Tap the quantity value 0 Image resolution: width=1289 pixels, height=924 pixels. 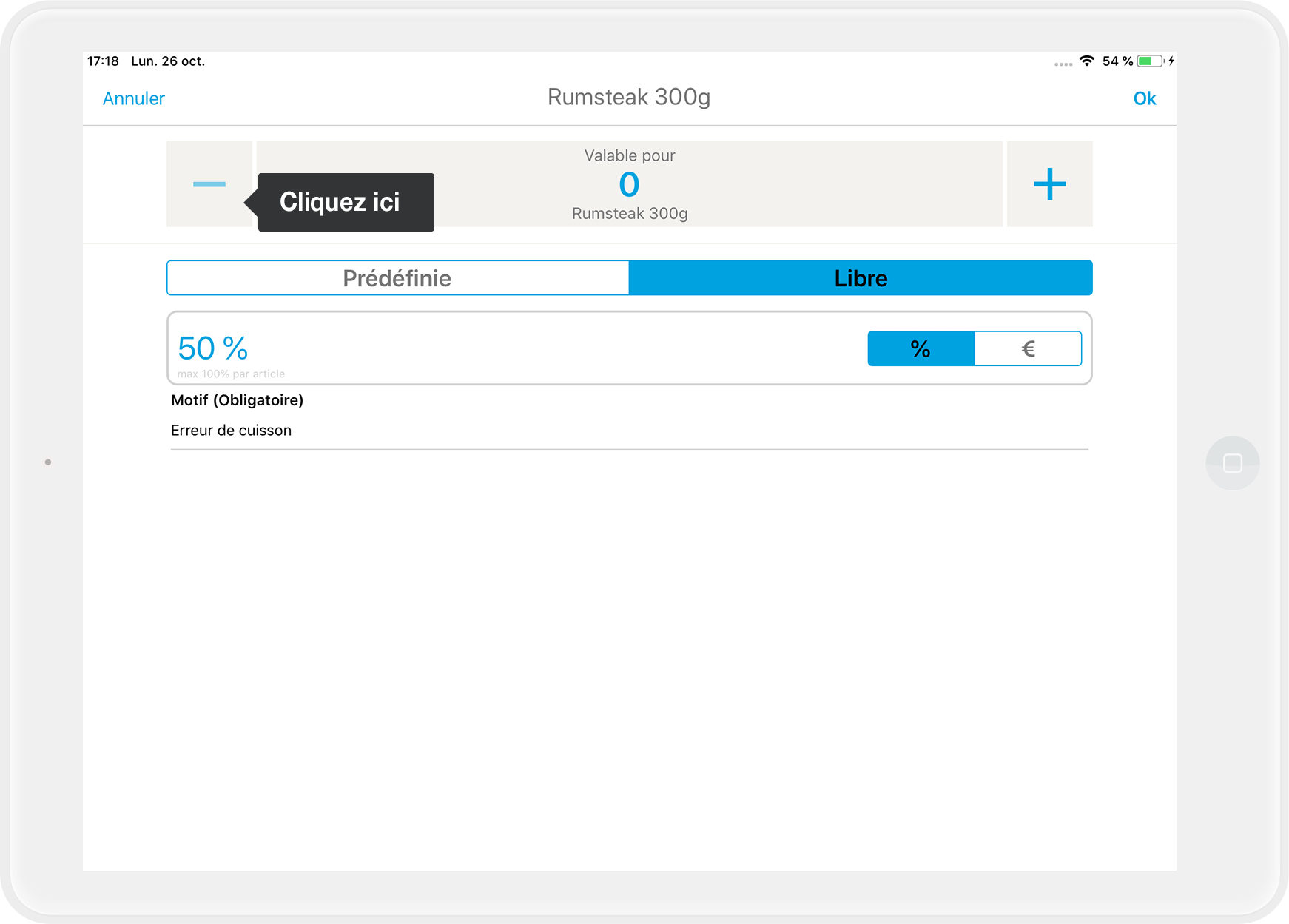(x=629, y=184)
